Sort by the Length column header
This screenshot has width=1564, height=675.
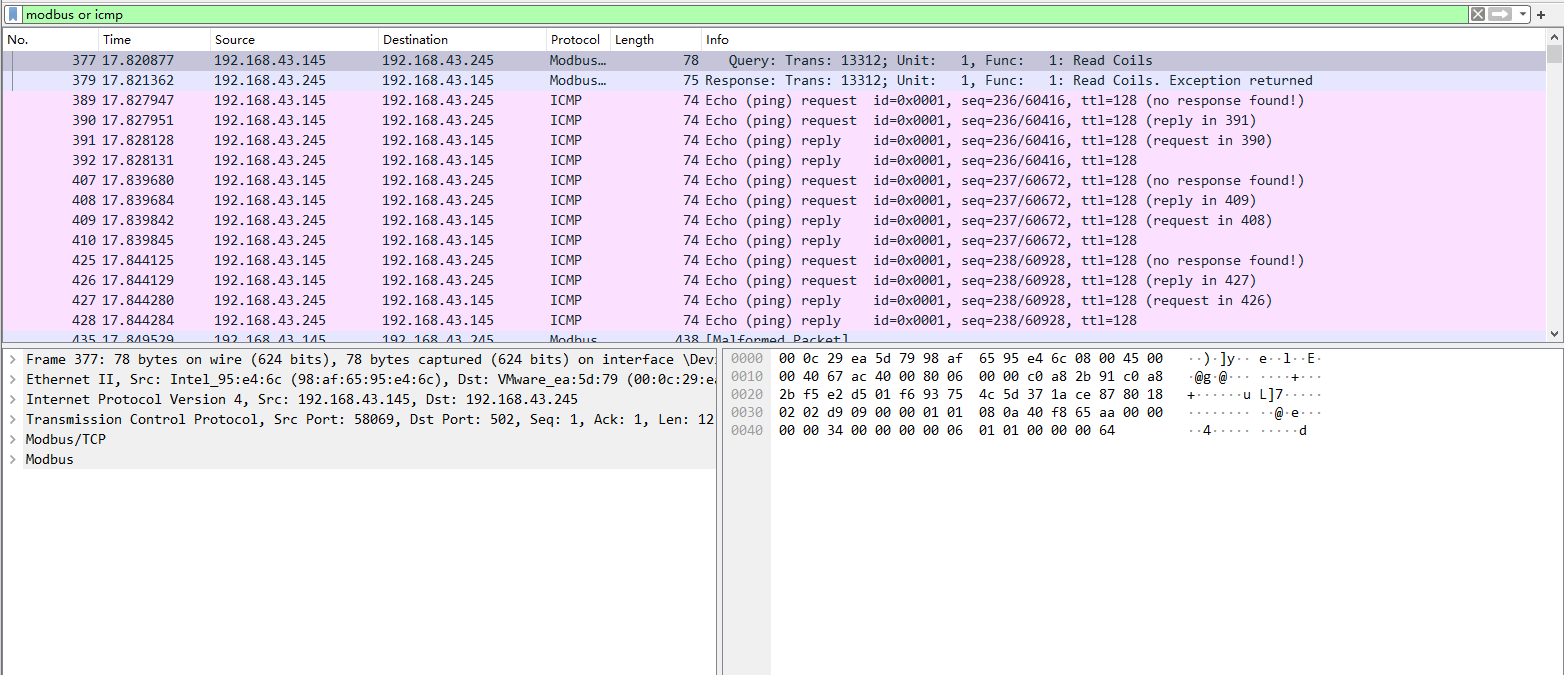point(656,40)
